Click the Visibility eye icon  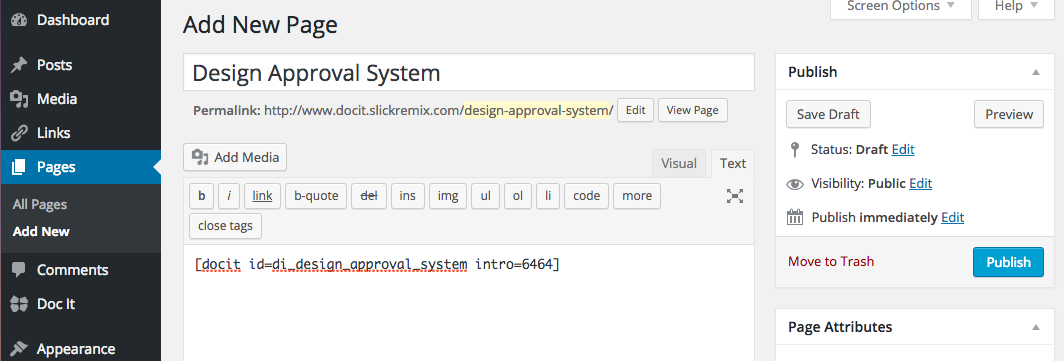coord(795,184)
